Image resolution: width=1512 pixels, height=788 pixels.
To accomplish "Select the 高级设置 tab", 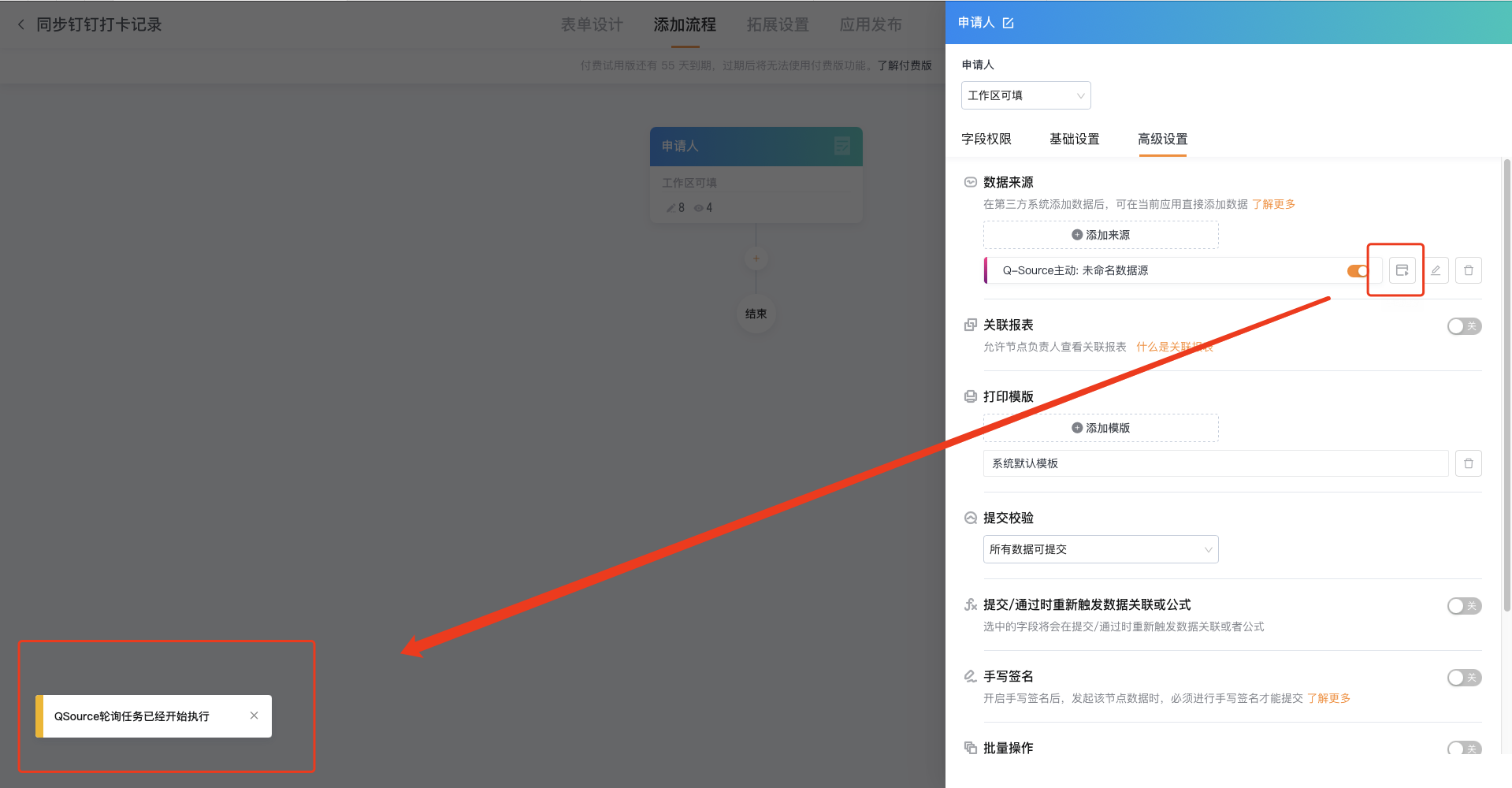I will (x=1163, y=139).
